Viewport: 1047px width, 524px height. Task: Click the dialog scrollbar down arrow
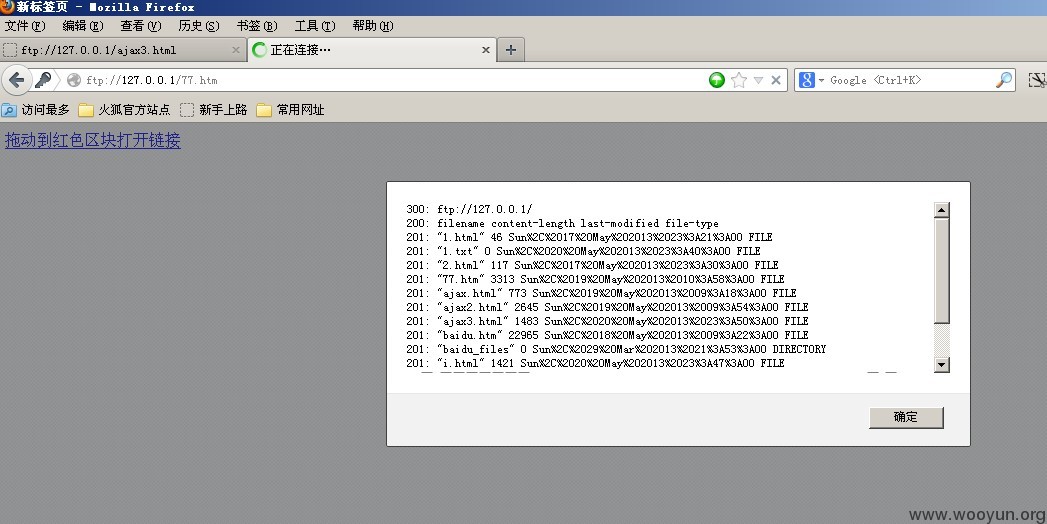(941, 364)
